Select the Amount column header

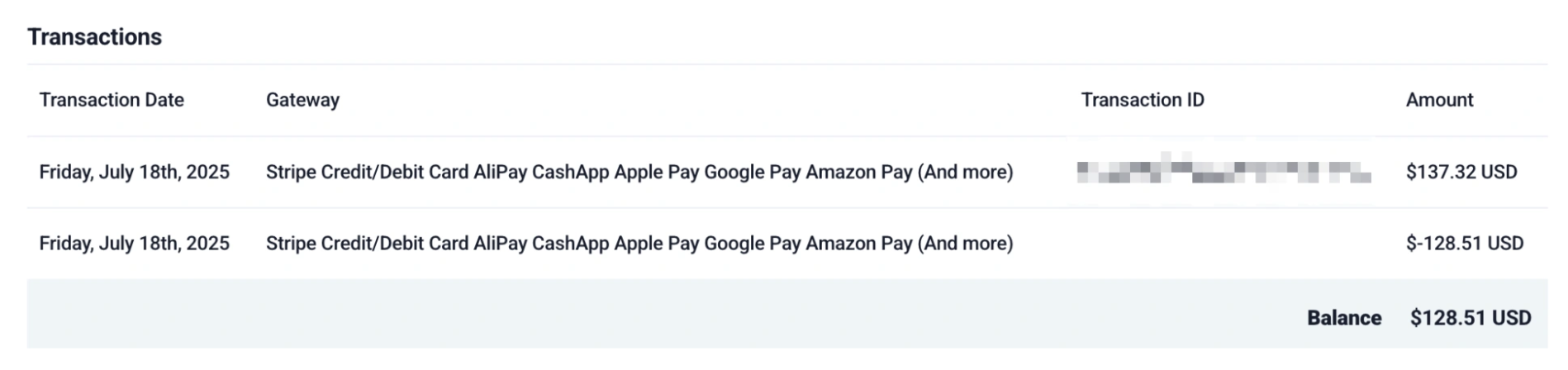coord(1439,100)
